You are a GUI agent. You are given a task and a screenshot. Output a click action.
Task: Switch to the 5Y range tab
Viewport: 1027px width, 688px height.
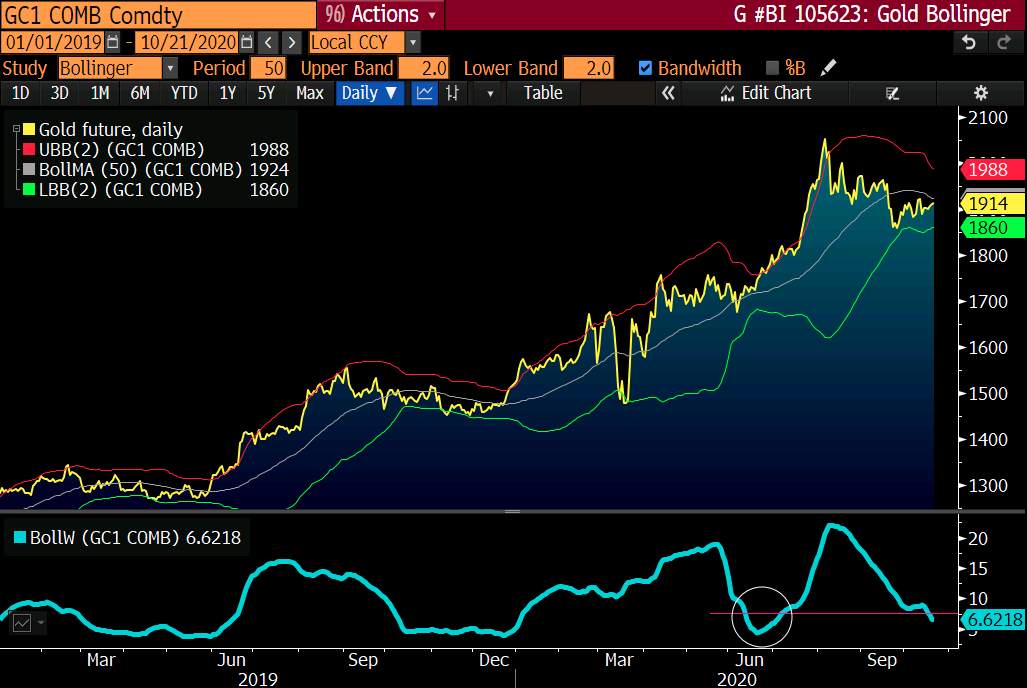coord(266,93)
